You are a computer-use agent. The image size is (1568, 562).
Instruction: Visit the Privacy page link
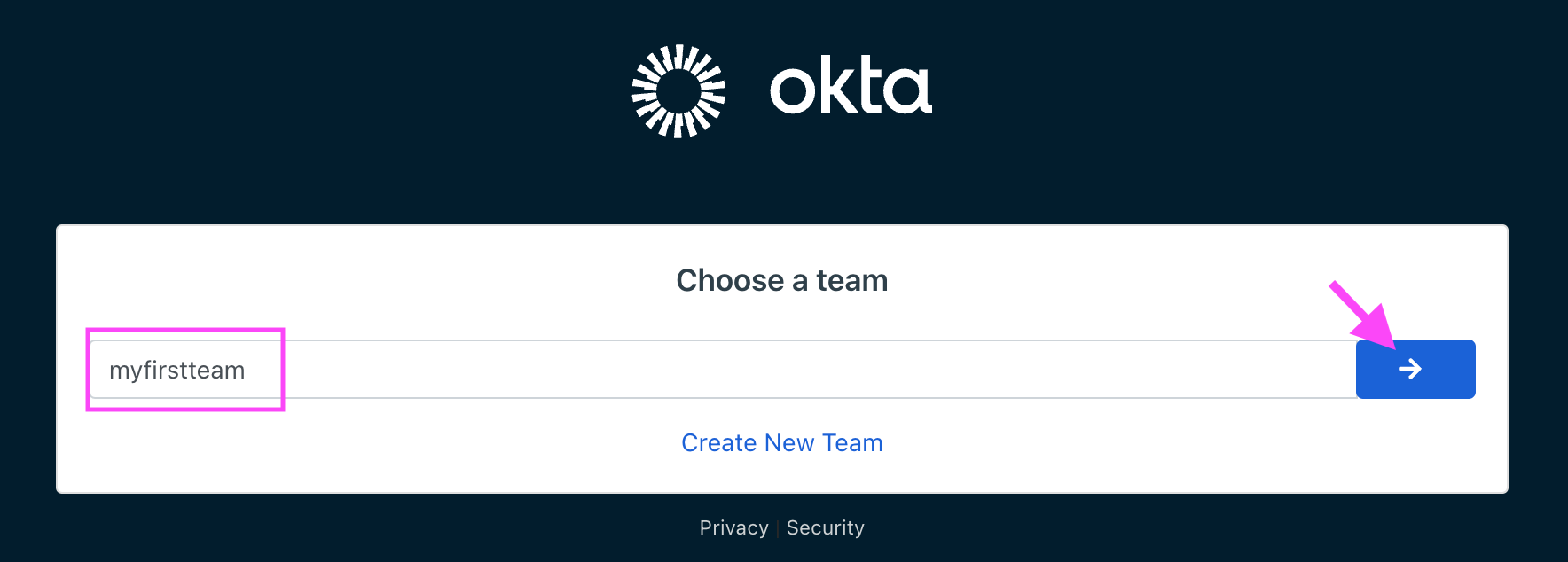tap(733, 527)
